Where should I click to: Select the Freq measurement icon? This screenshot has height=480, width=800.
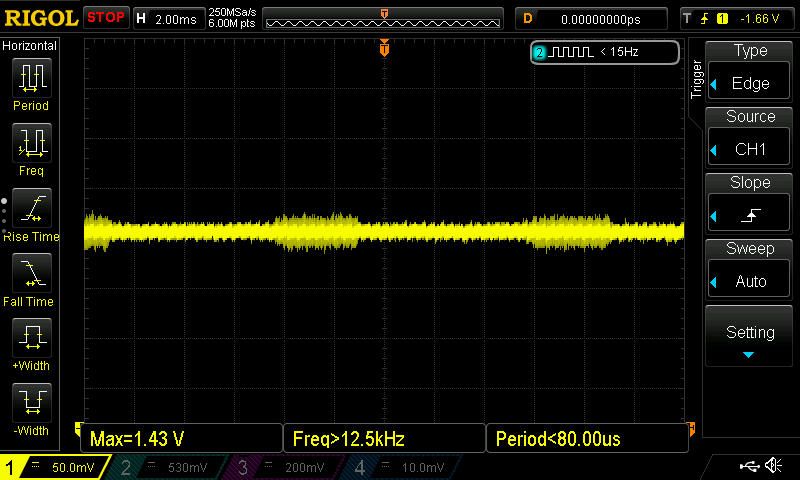31,149
